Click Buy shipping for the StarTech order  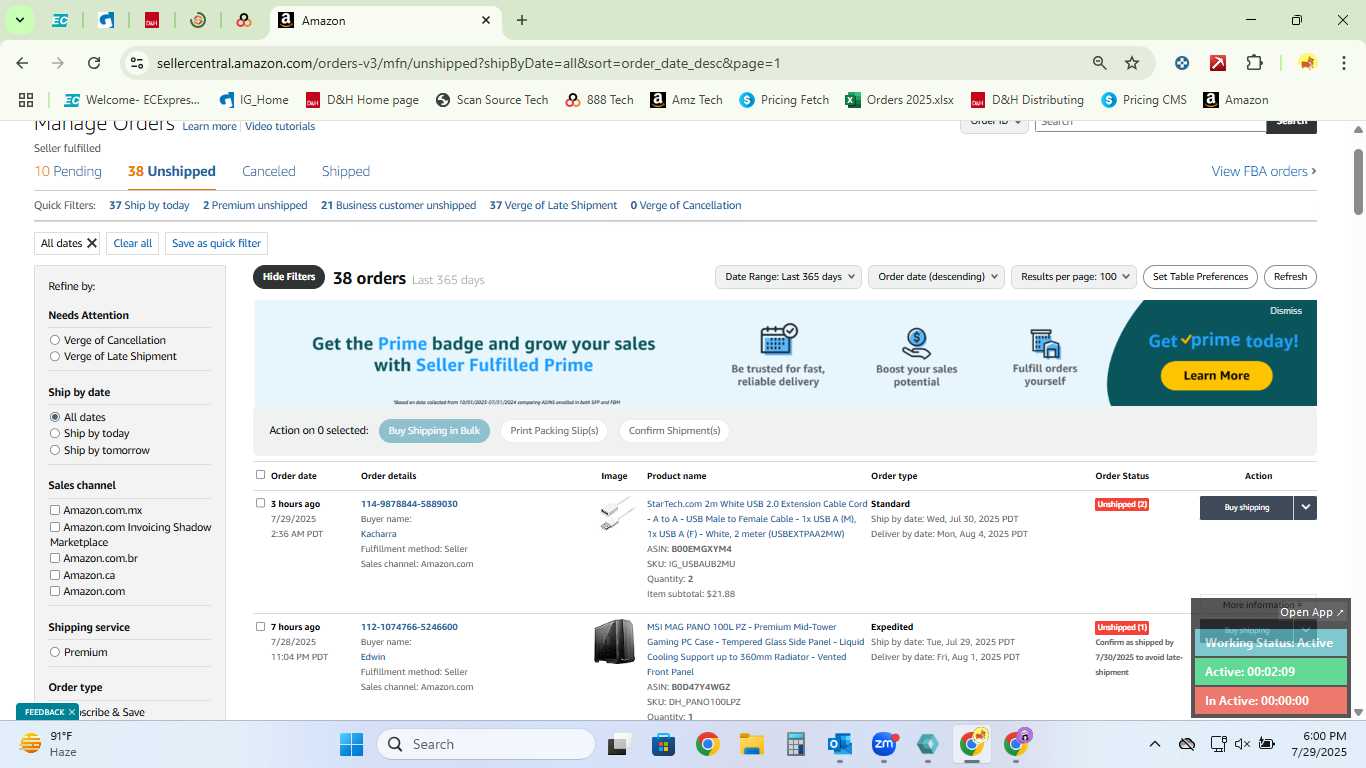pos(1246,508)
